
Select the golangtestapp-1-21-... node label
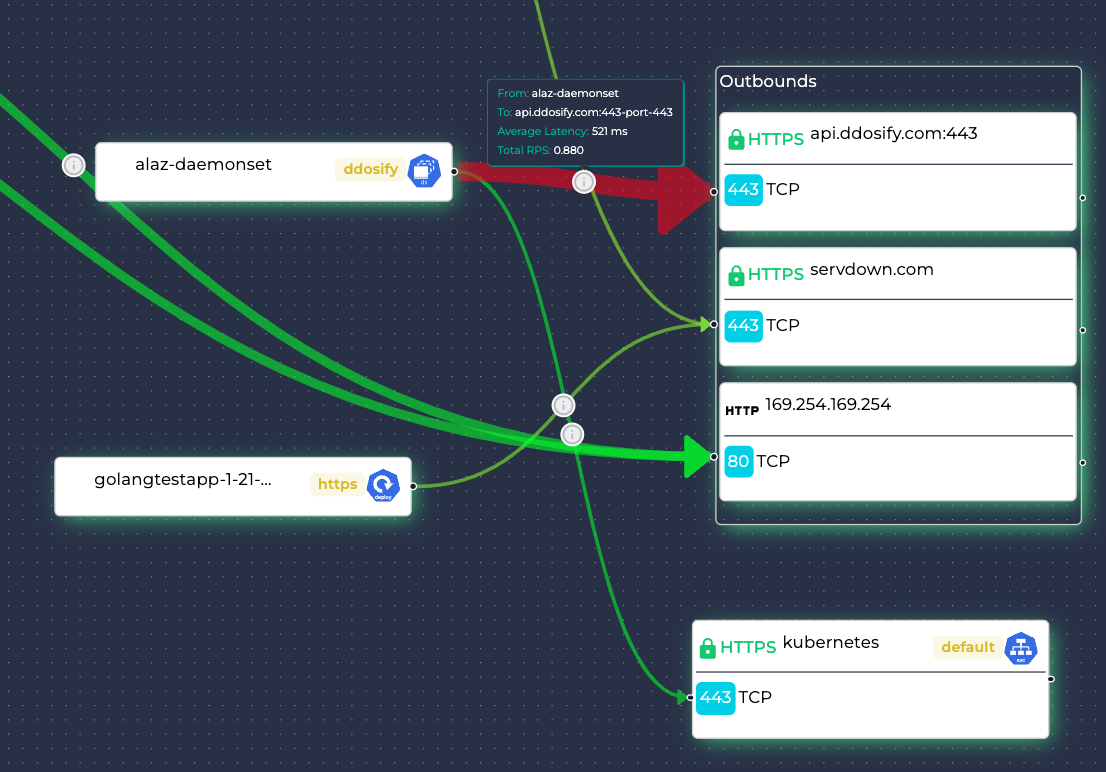pyautogui.click(x=183, y=480)
